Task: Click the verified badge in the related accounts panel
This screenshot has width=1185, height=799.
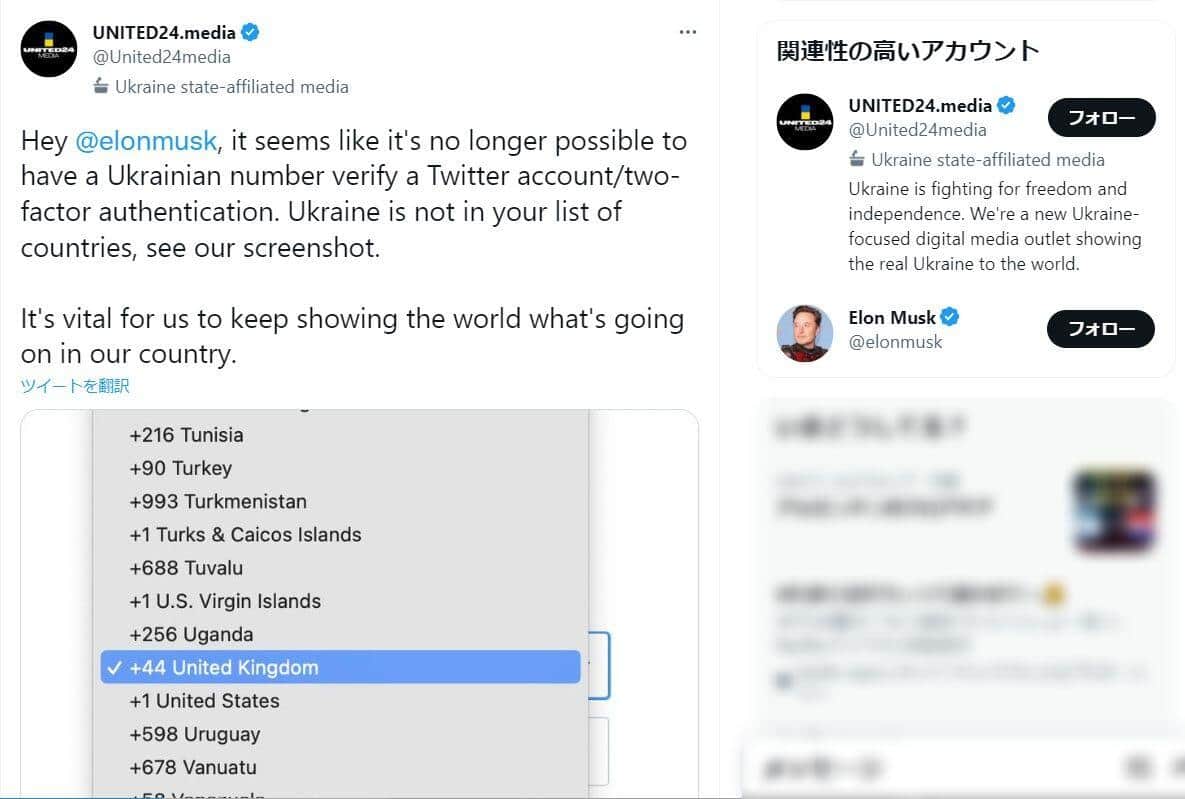Action: pyautogui.click(x=1004, y=104)
